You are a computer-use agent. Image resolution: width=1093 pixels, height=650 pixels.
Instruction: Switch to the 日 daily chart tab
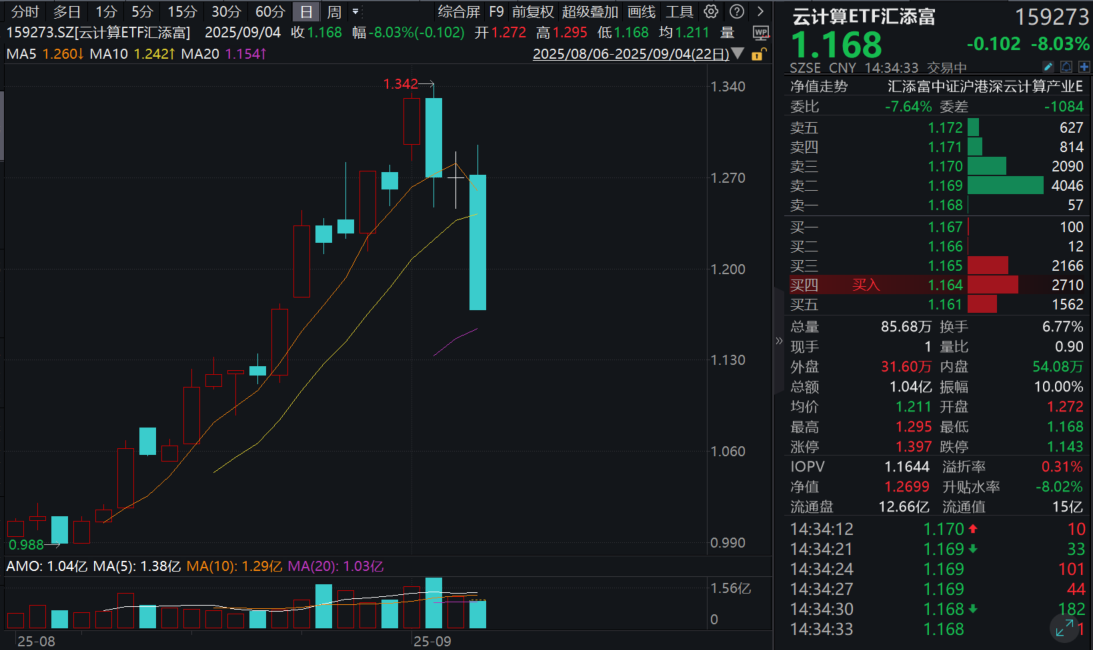(x=305, y=12)
